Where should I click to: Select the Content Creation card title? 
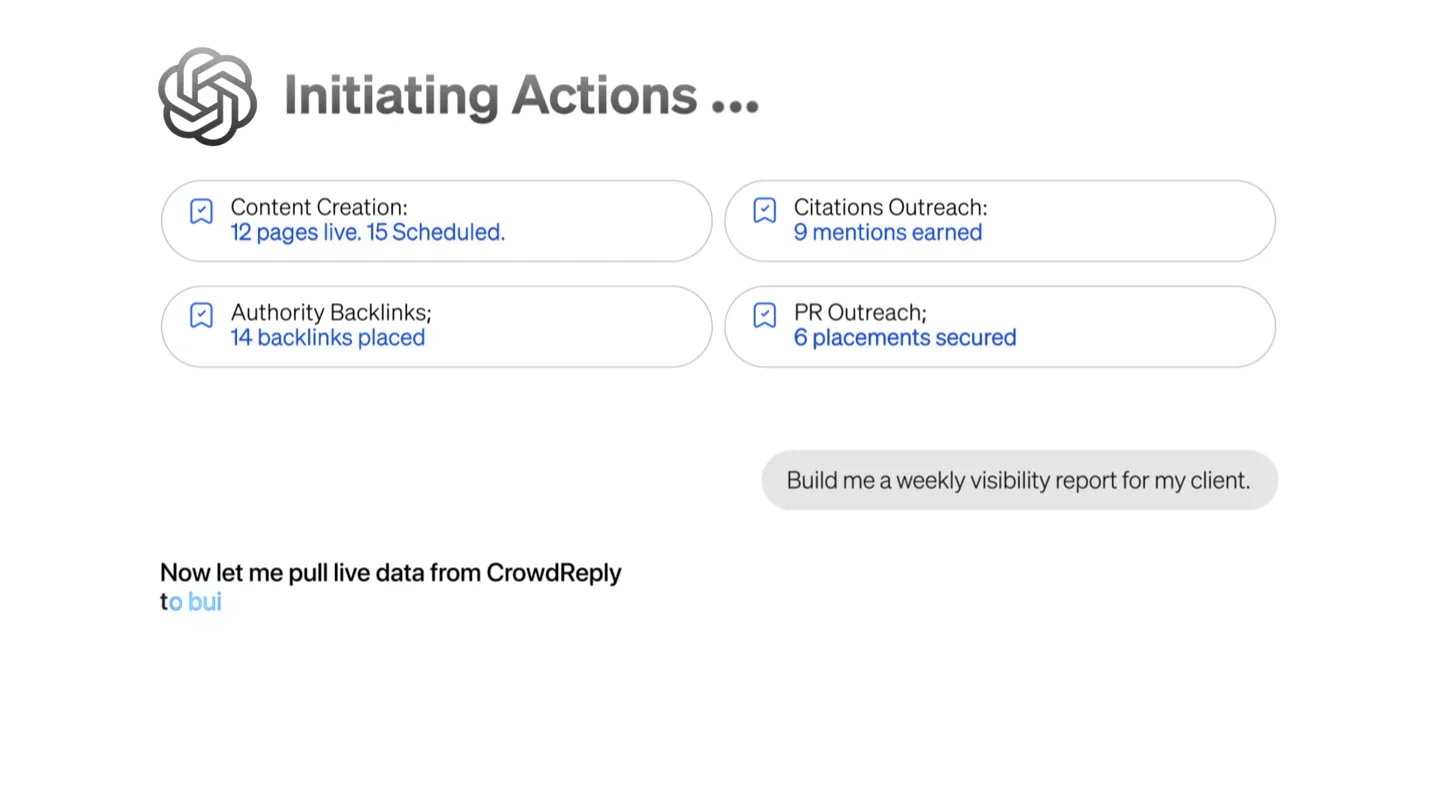tap(319, 207)
